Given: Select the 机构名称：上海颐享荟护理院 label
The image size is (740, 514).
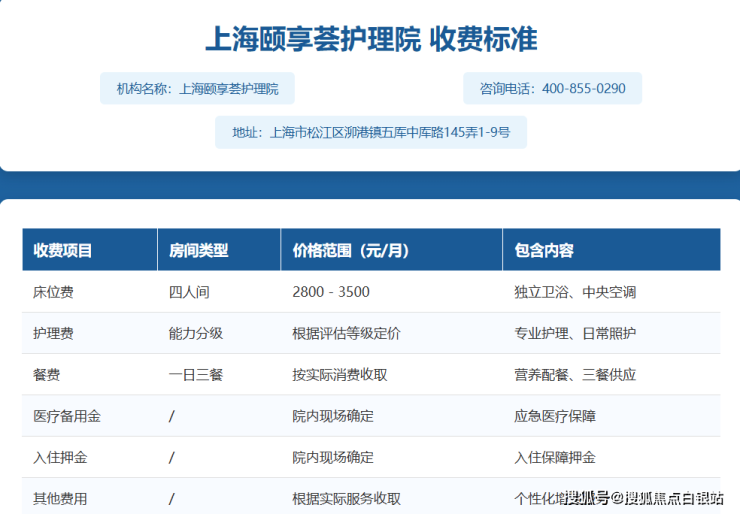Looking at the screenshot, I should [x=197, y=88].
